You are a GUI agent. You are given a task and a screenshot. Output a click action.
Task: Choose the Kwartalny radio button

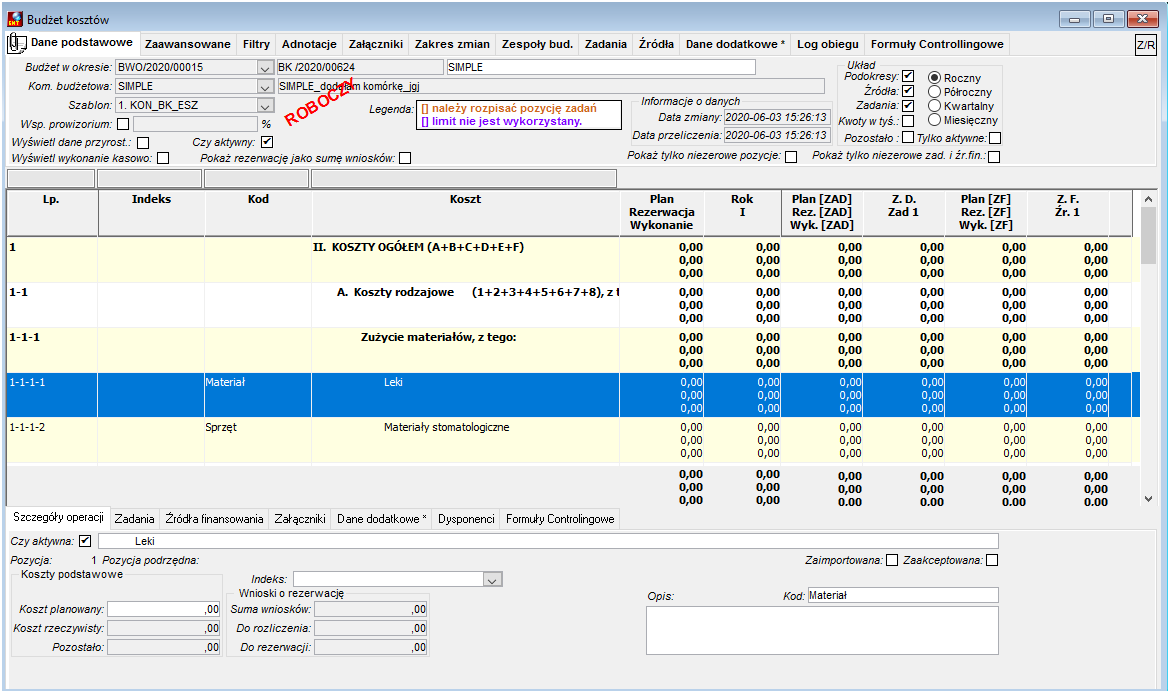[934, 106]
